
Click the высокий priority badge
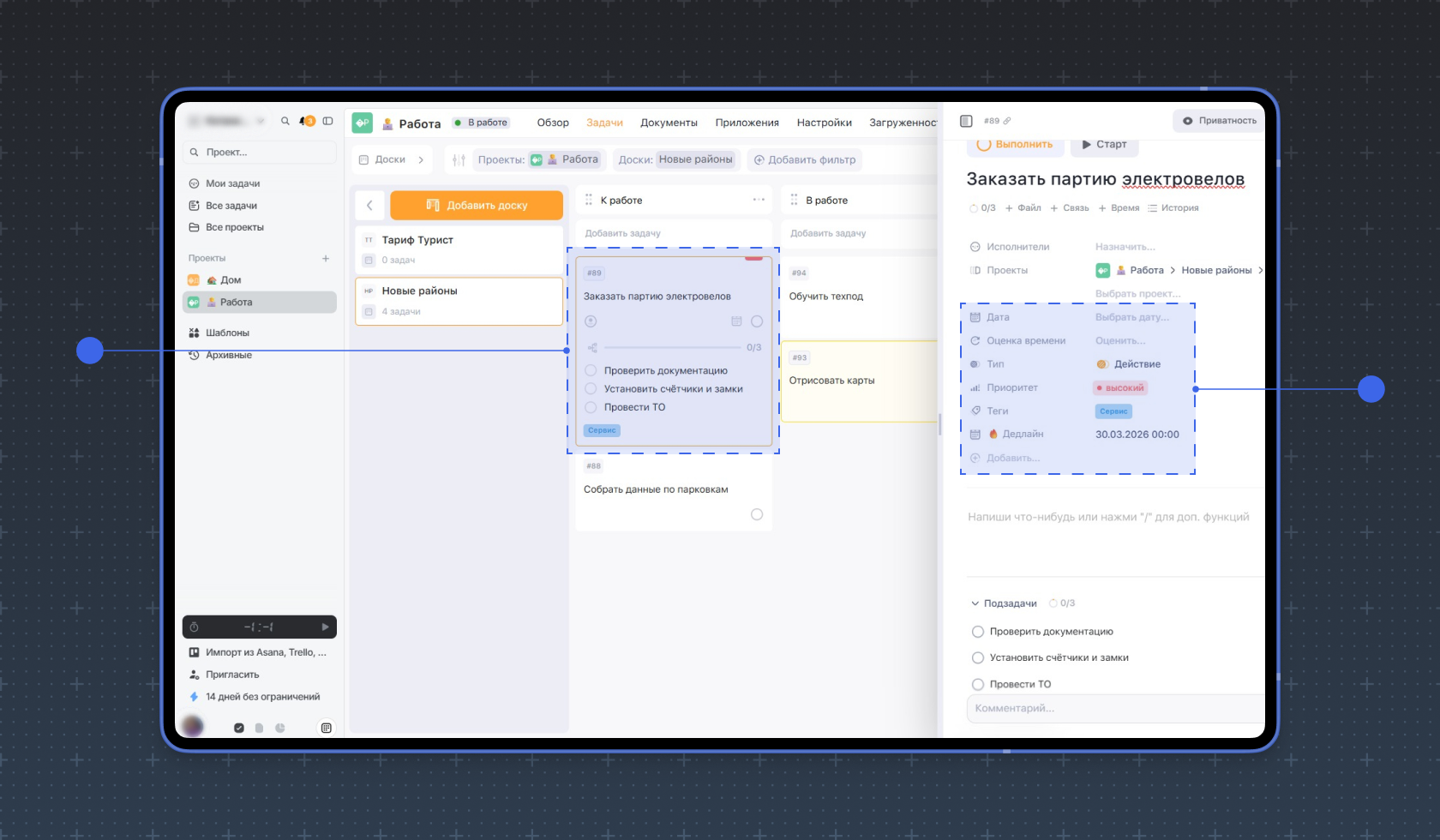(1120, 388)
